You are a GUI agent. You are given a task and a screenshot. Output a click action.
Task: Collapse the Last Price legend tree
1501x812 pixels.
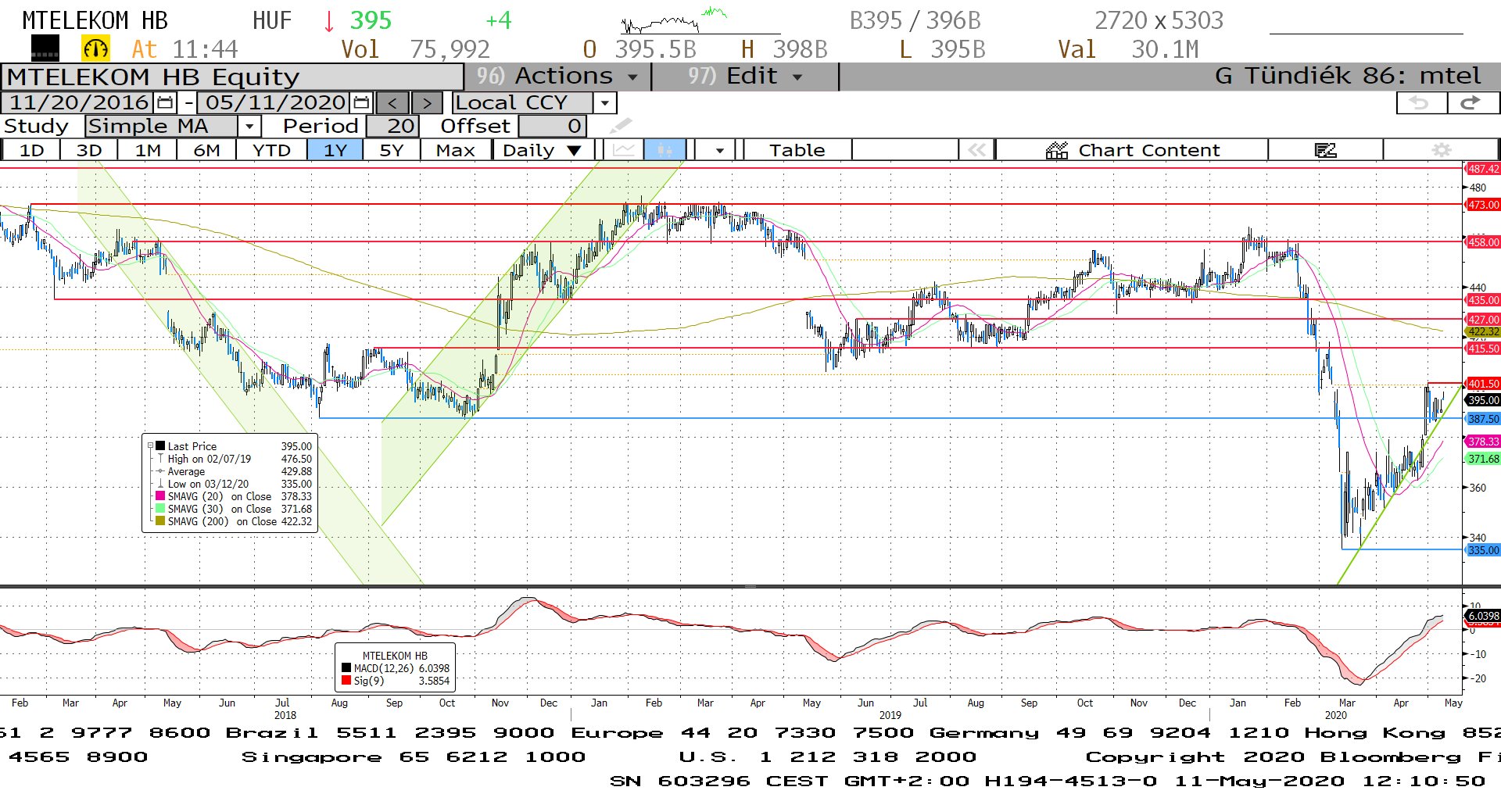pyautogui.click(x=150, y=445)
